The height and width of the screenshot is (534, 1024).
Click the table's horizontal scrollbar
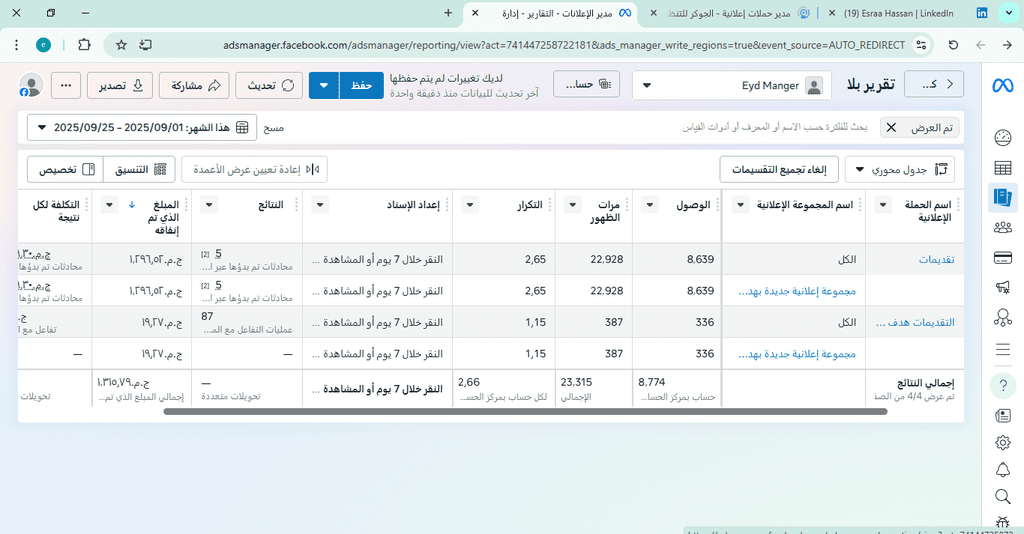500,411
